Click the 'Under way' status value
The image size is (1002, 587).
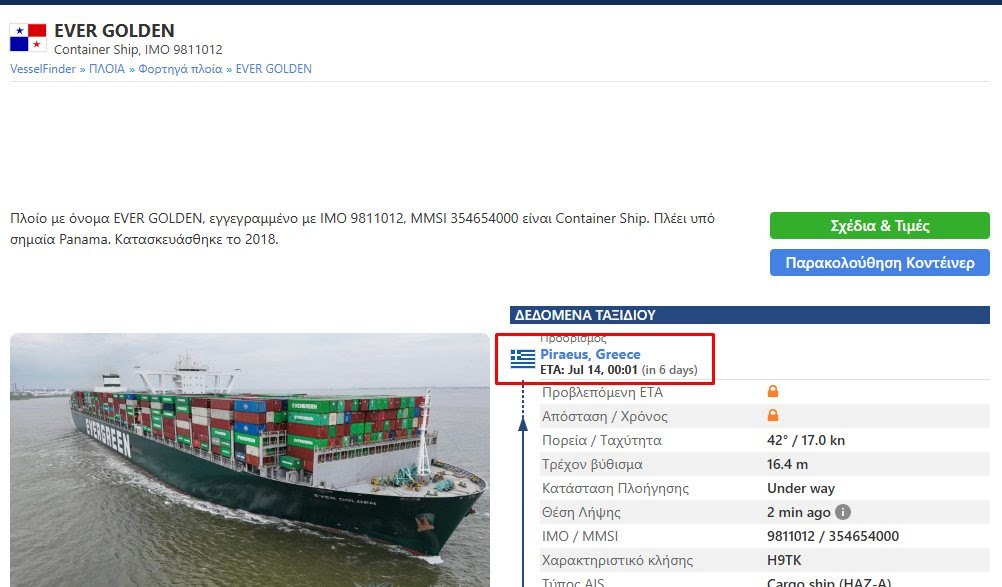click(801, 489)
